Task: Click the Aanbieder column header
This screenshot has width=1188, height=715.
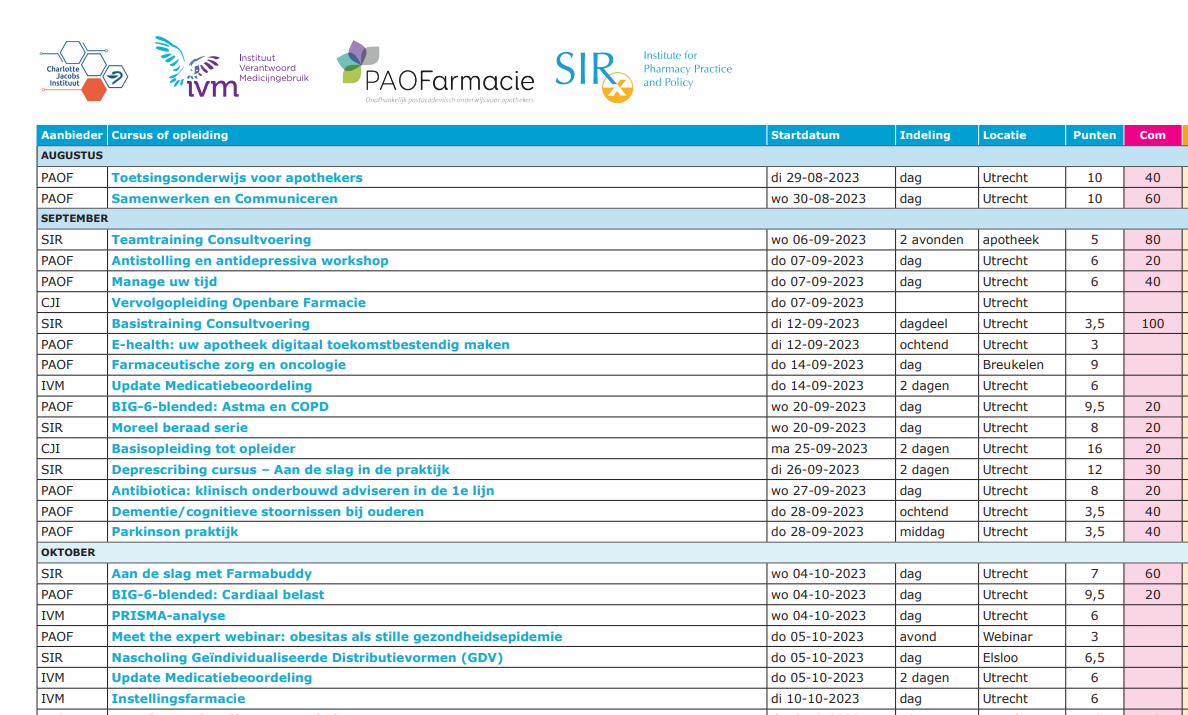Action: (x=72, y=136)
